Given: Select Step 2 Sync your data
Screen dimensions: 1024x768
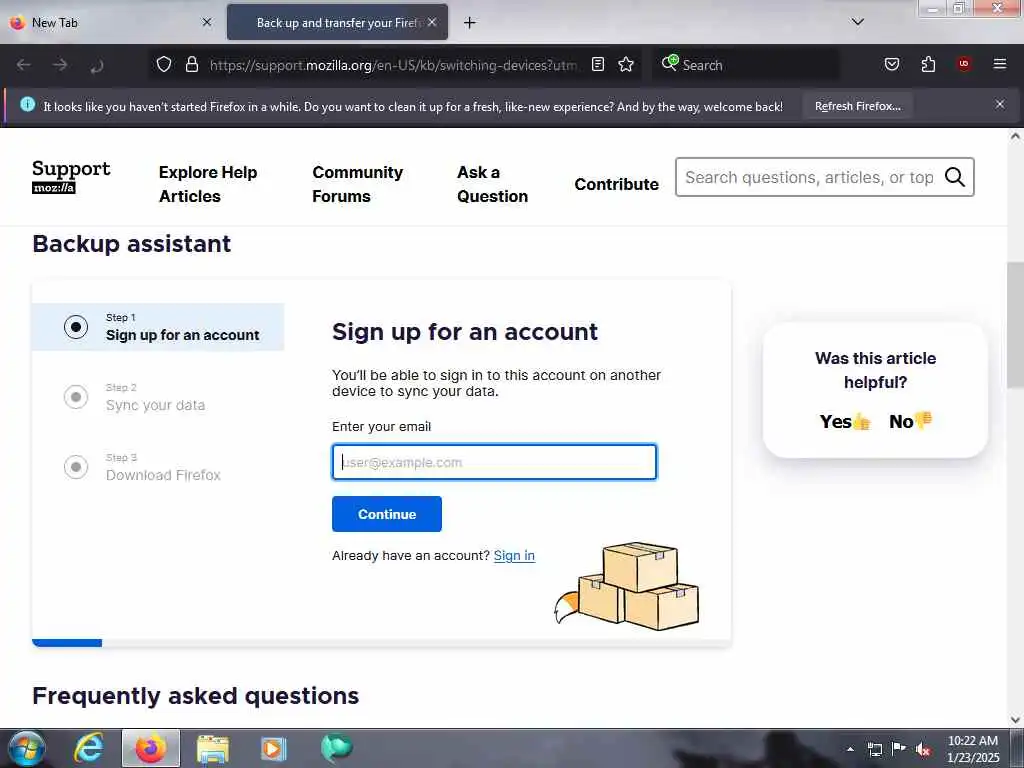Looking at the screenshot, I should 158,397.
